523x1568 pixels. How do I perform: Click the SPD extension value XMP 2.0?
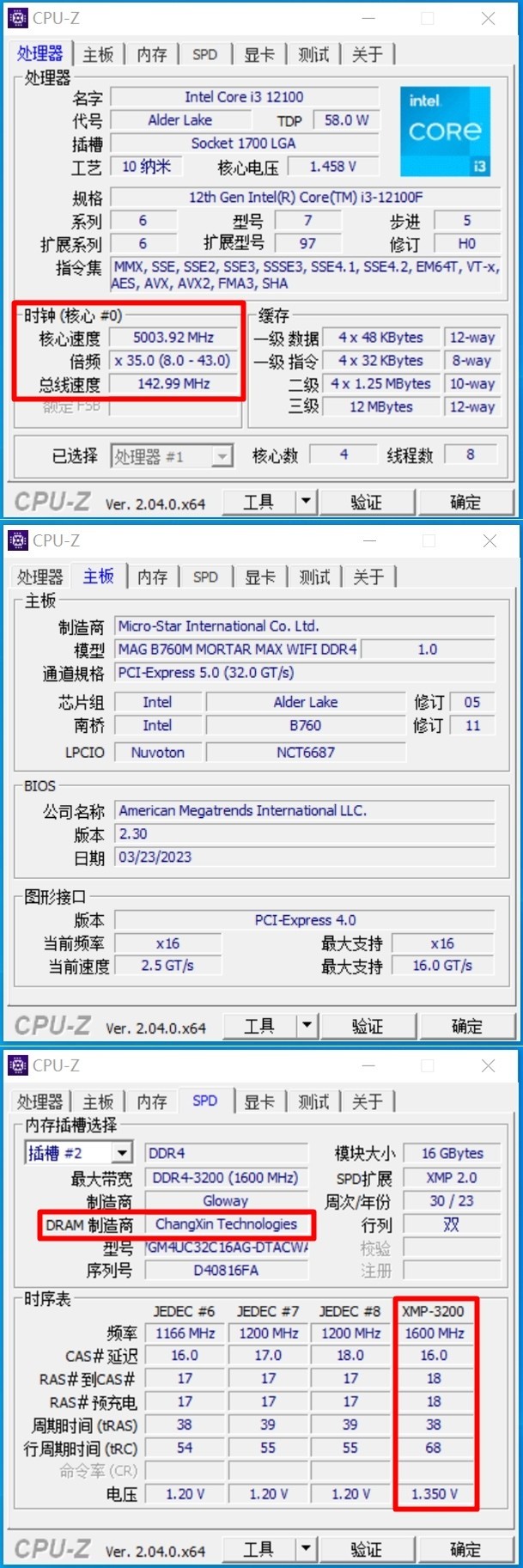[x=452, y=1178]
